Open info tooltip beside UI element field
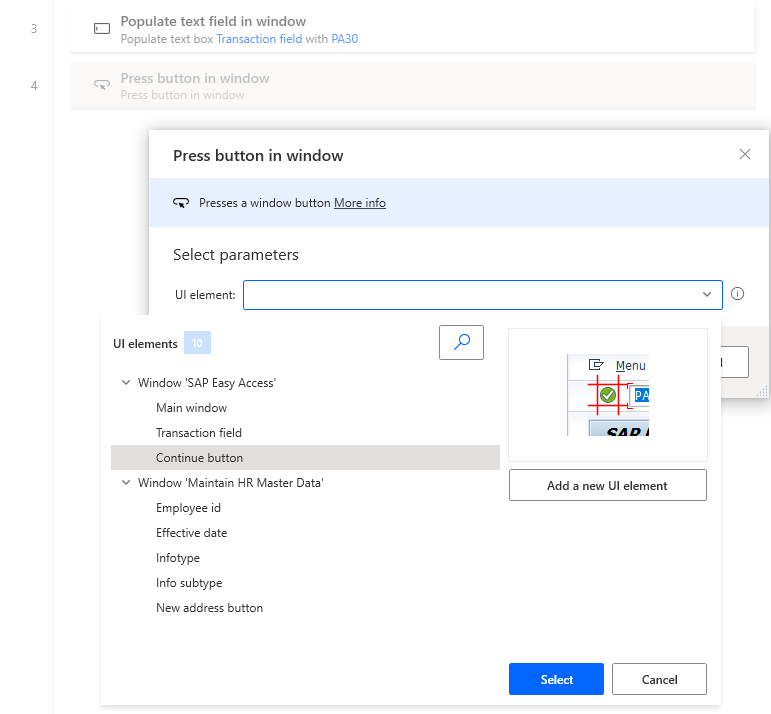This screenshot has width=771, height=714. coord(737,294)
